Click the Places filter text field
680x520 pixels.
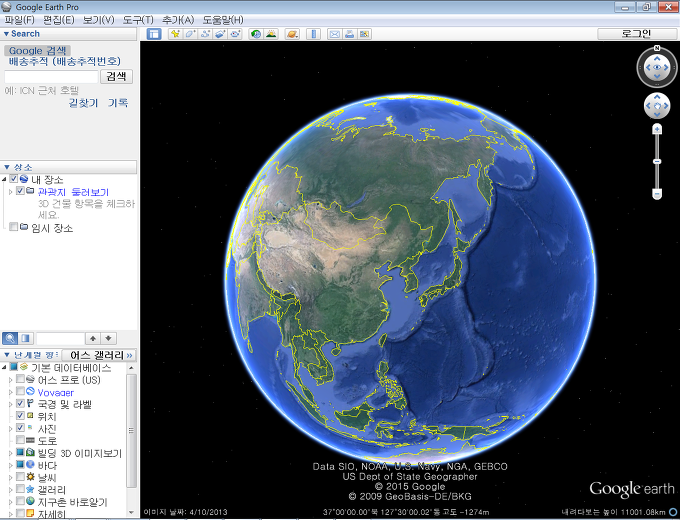coord(60,338)
